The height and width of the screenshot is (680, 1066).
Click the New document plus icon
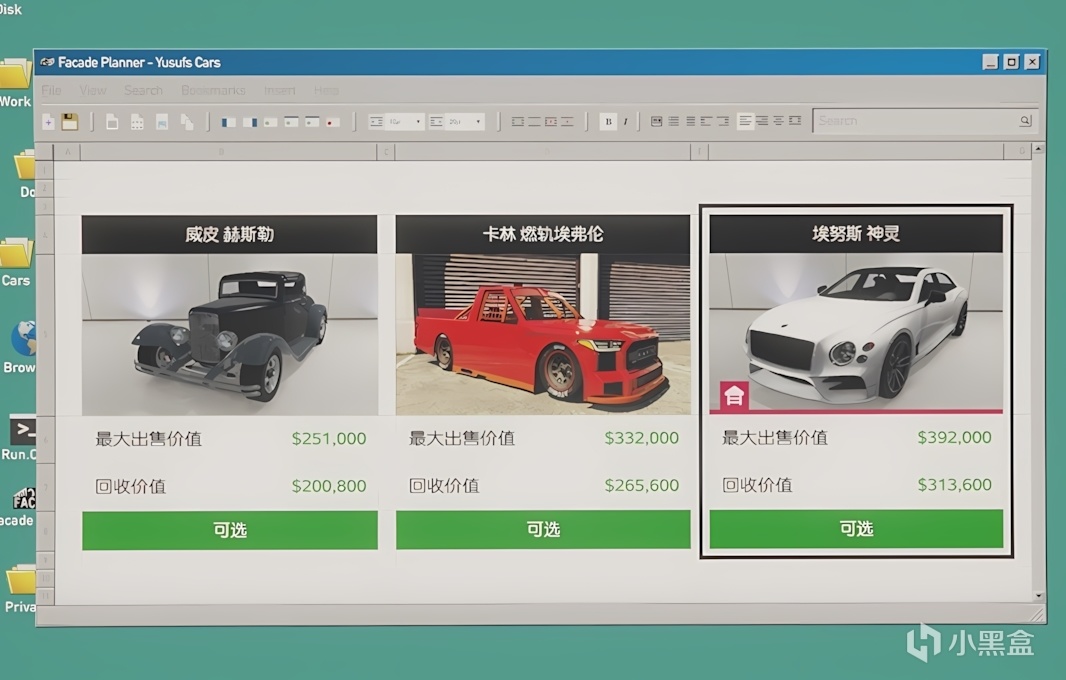(x=48, y=120)
